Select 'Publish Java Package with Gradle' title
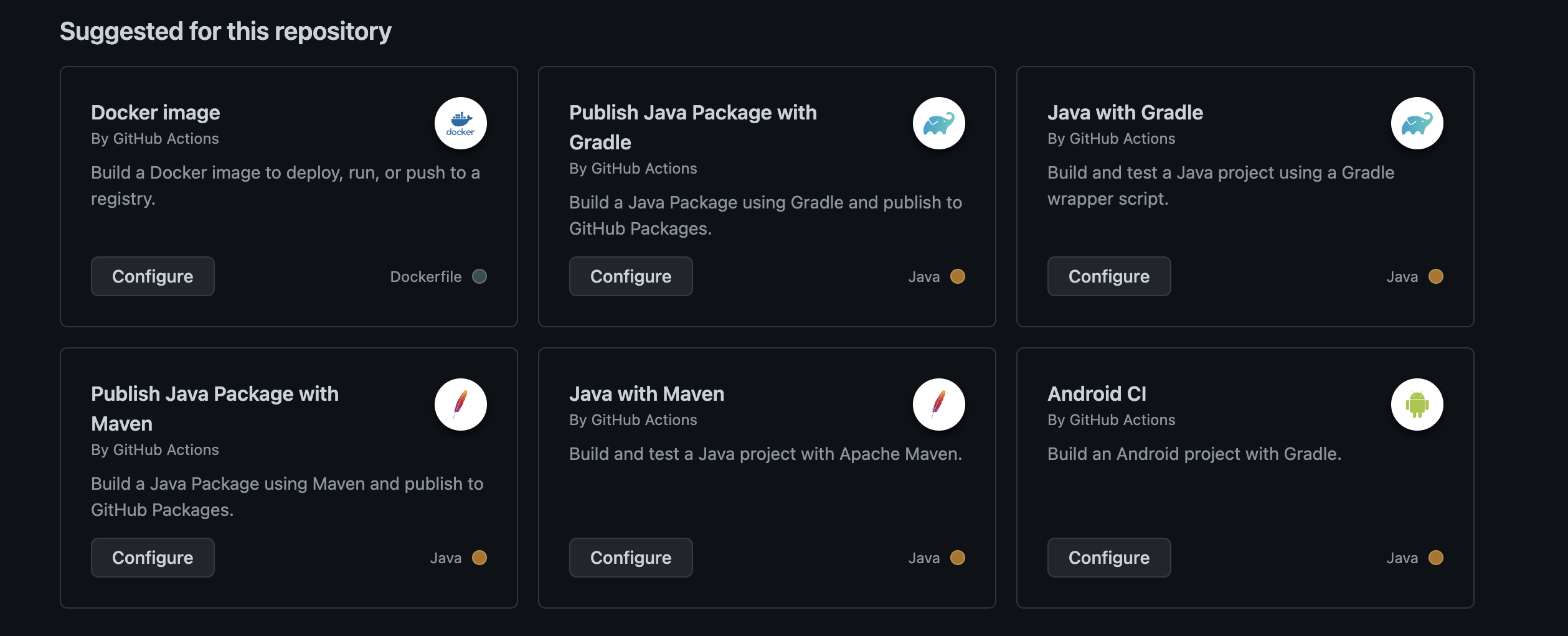The width and height of the screenshot is (1568, 636). tap(693, 128)
